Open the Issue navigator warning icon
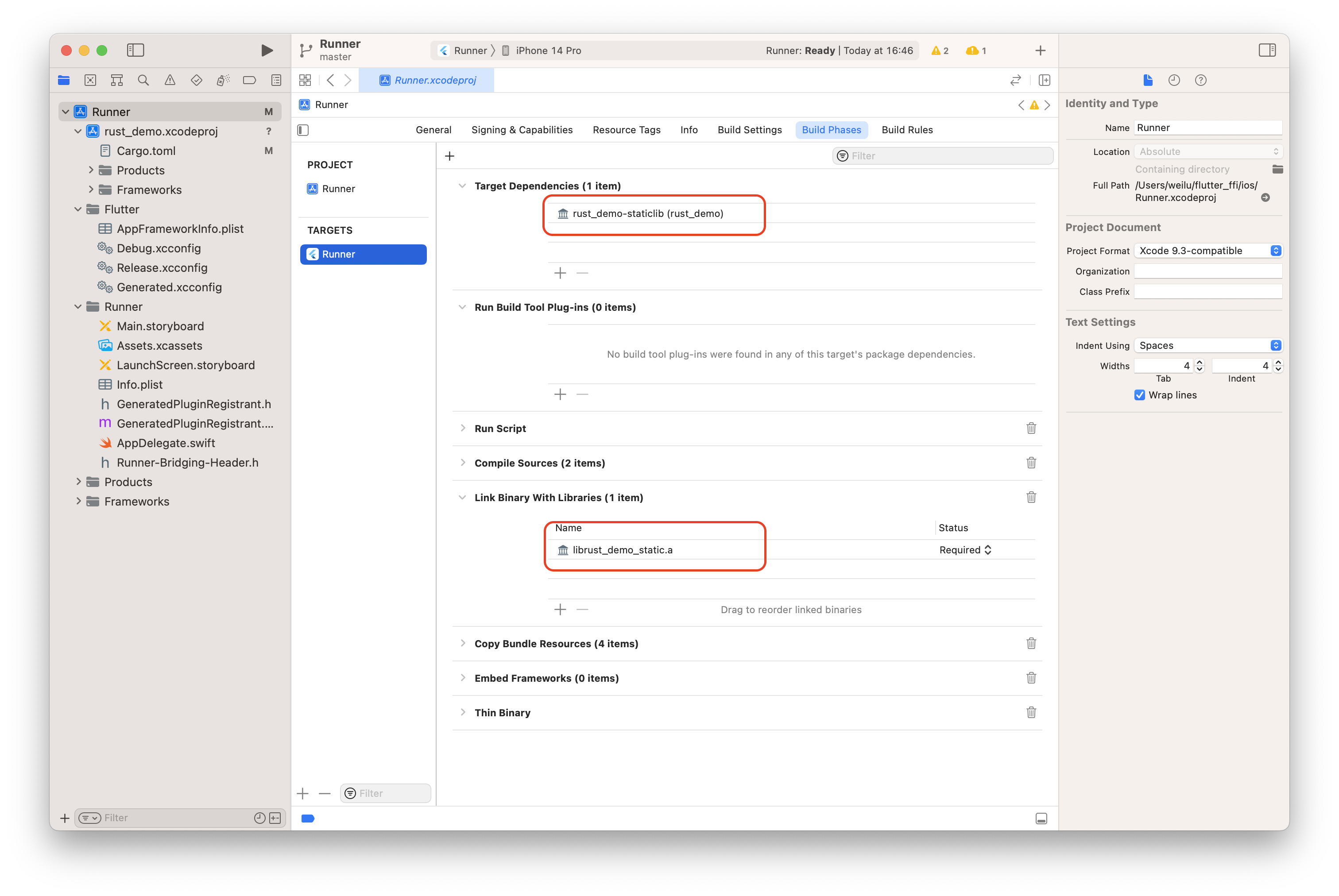 pos(170,80)
